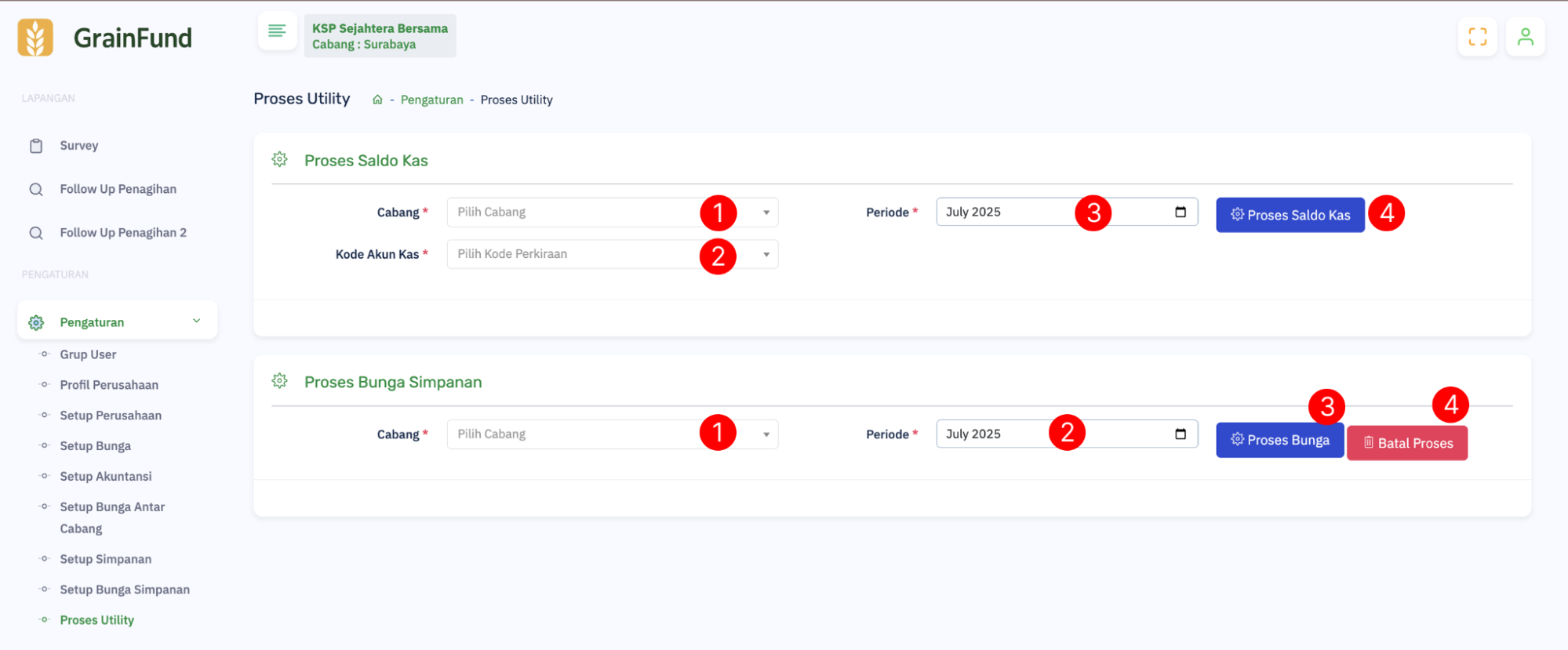Click the Proses Bunga button
The image size is (1568, 650).
(1280, 441)
